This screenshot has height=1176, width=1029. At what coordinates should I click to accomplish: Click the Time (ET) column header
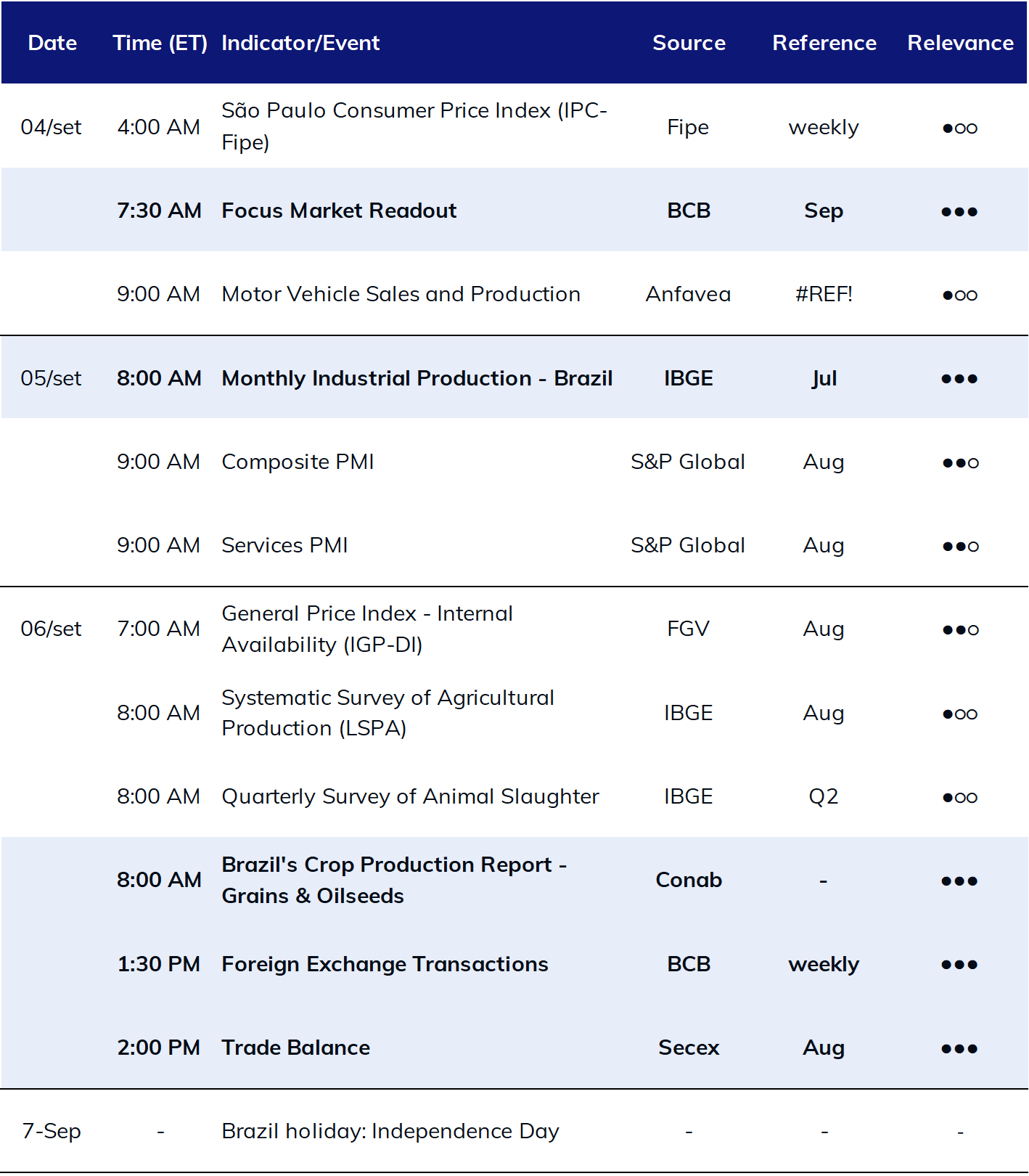160,43
